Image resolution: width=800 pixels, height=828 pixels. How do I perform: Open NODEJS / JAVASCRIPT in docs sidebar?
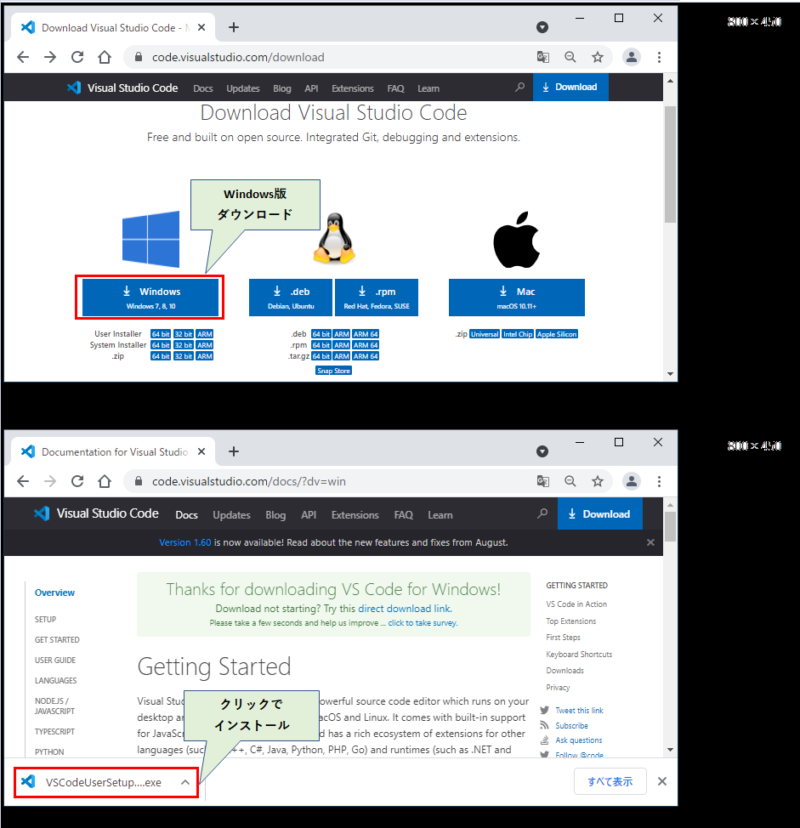[x=55, y=706]
